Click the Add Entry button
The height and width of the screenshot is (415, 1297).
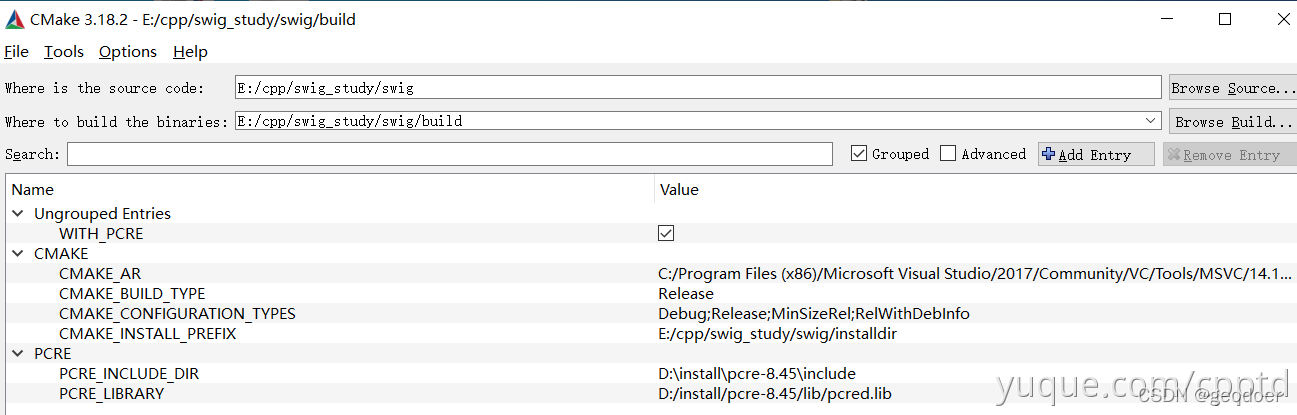(x=1096, y=154)
